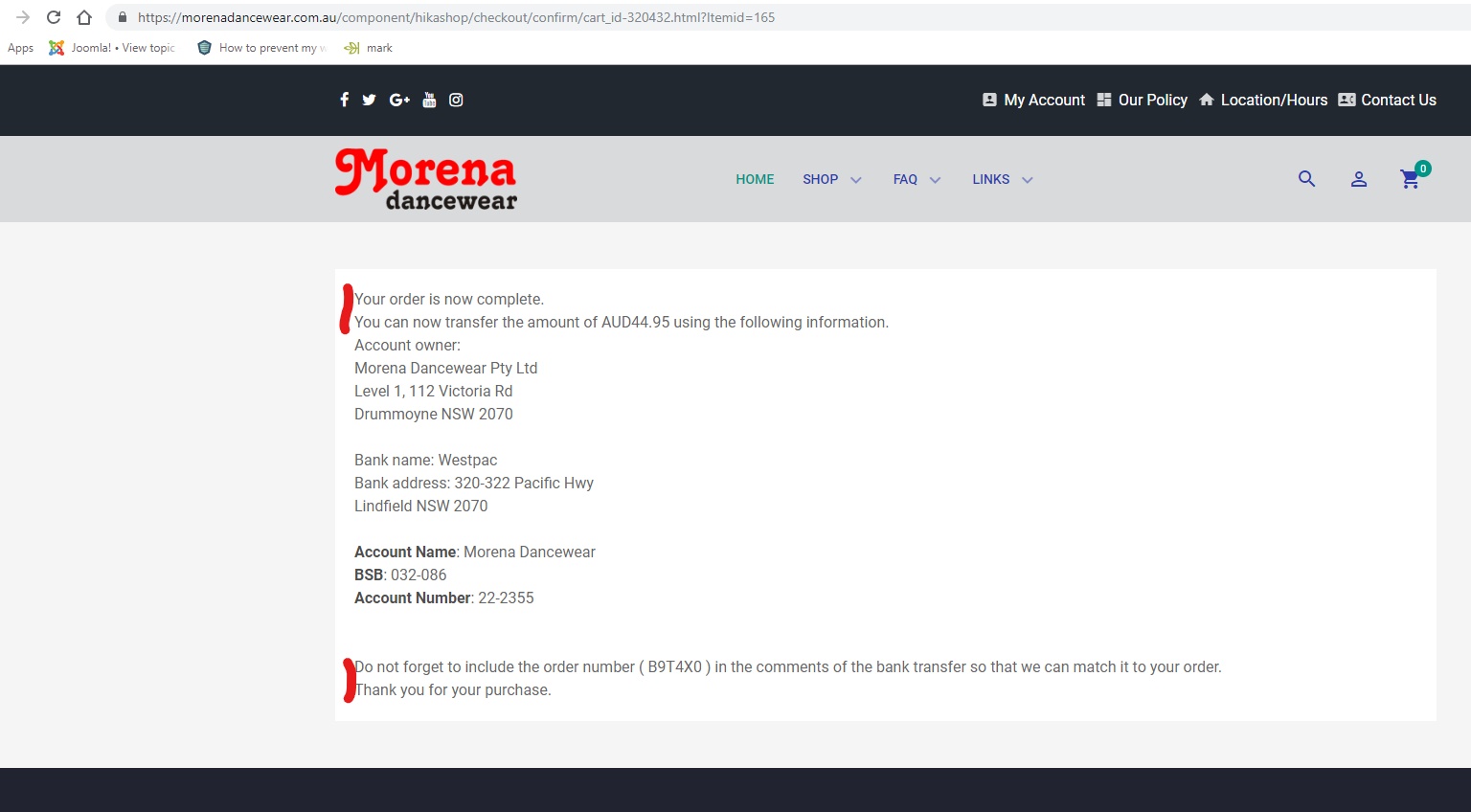Open the YouTube social icon
The width and height of the screenshot is (1471, 812).
[x=429, y=100]
